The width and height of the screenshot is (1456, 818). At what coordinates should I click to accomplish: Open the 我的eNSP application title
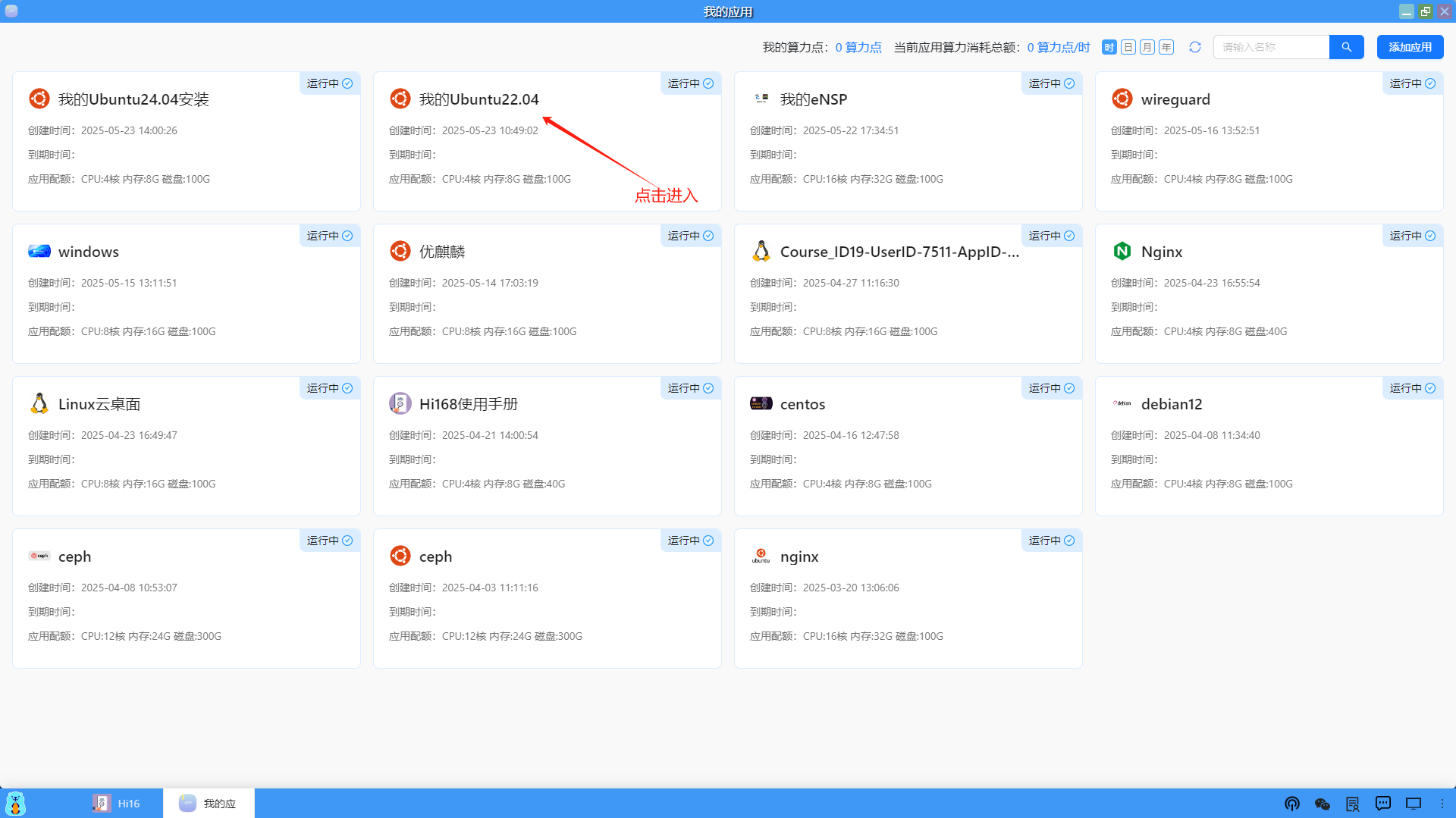814,99
